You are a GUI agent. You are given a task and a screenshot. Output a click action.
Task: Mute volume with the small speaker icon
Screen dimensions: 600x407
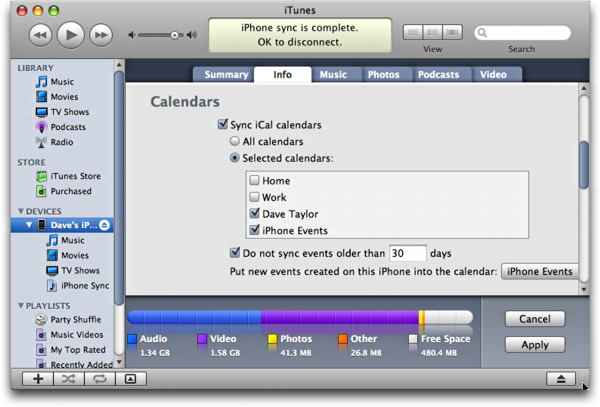[132, 35]
